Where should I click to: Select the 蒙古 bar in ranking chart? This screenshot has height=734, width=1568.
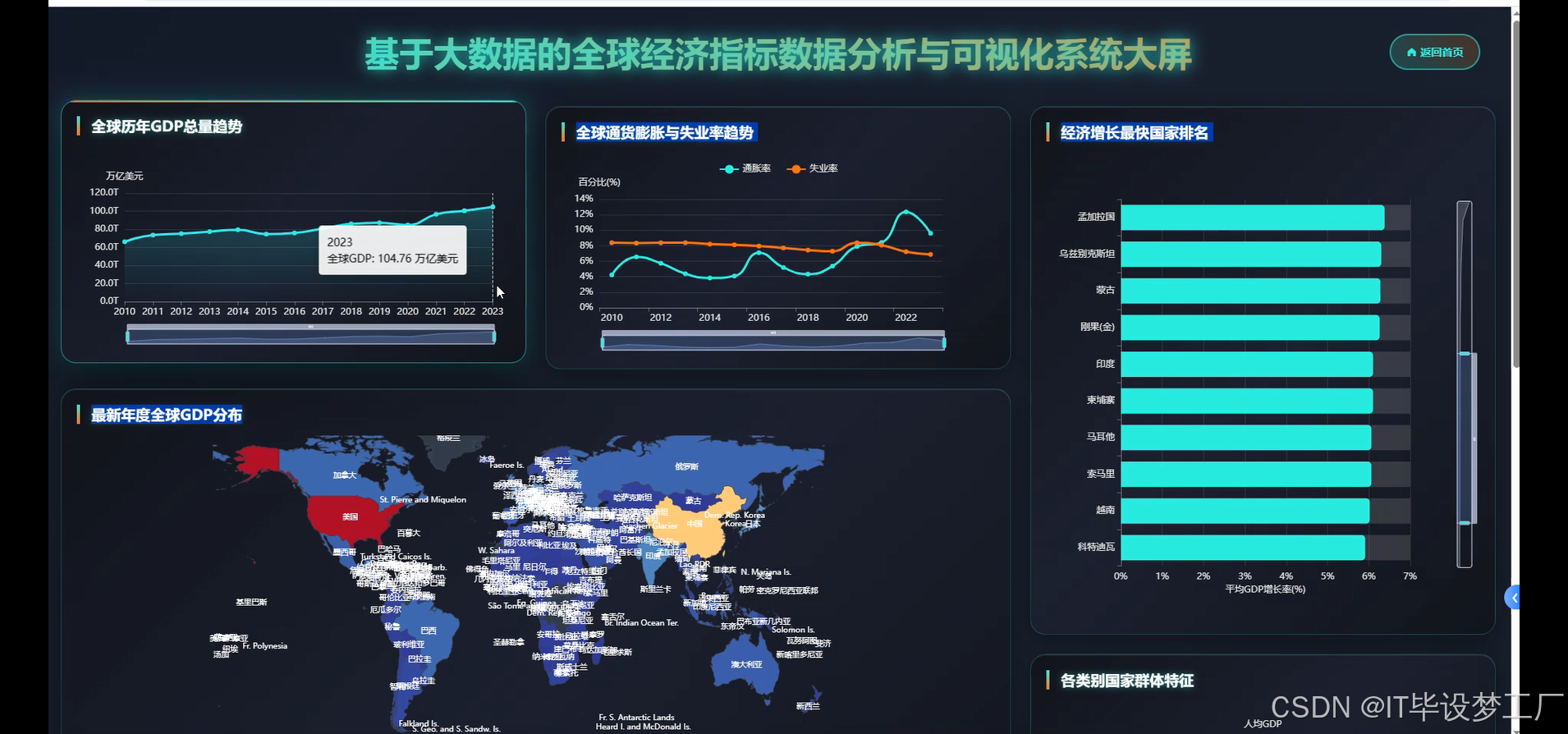tap(1250, 291)
